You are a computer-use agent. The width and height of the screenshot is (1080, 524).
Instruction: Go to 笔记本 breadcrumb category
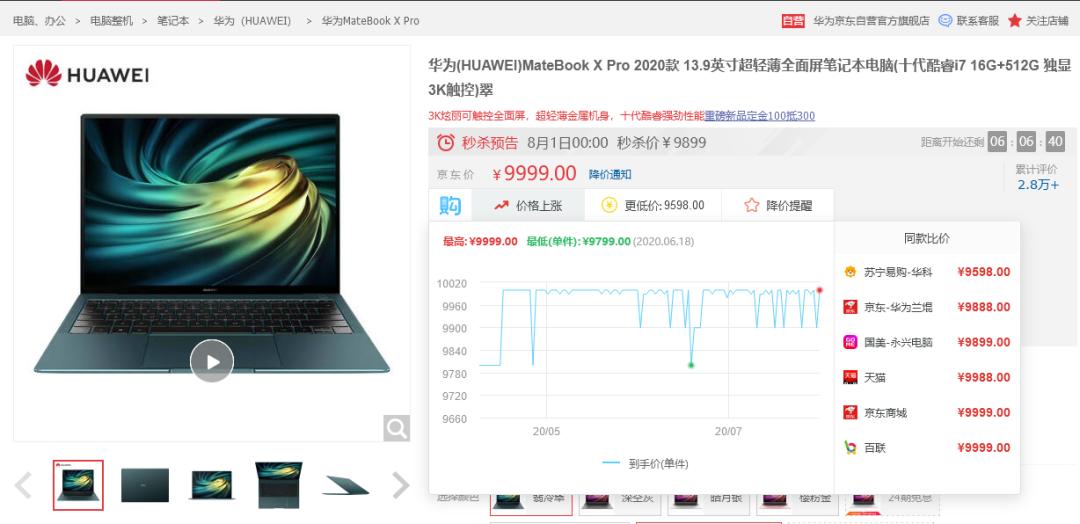click(x=173, y=21)
